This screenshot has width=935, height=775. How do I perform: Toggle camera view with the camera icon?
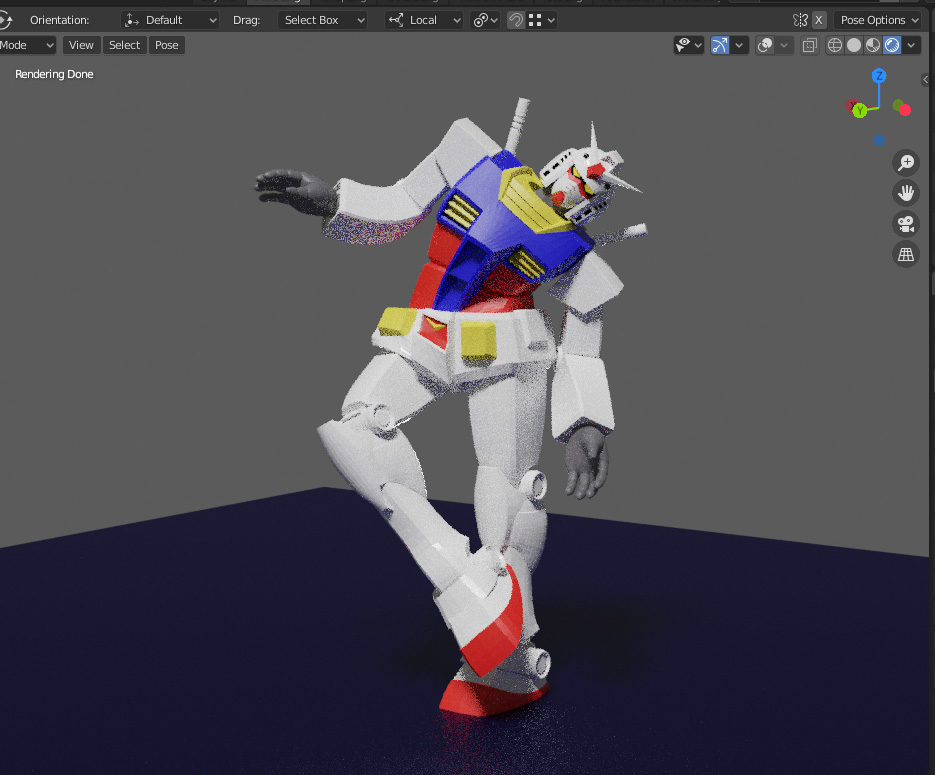click(906, 224)
